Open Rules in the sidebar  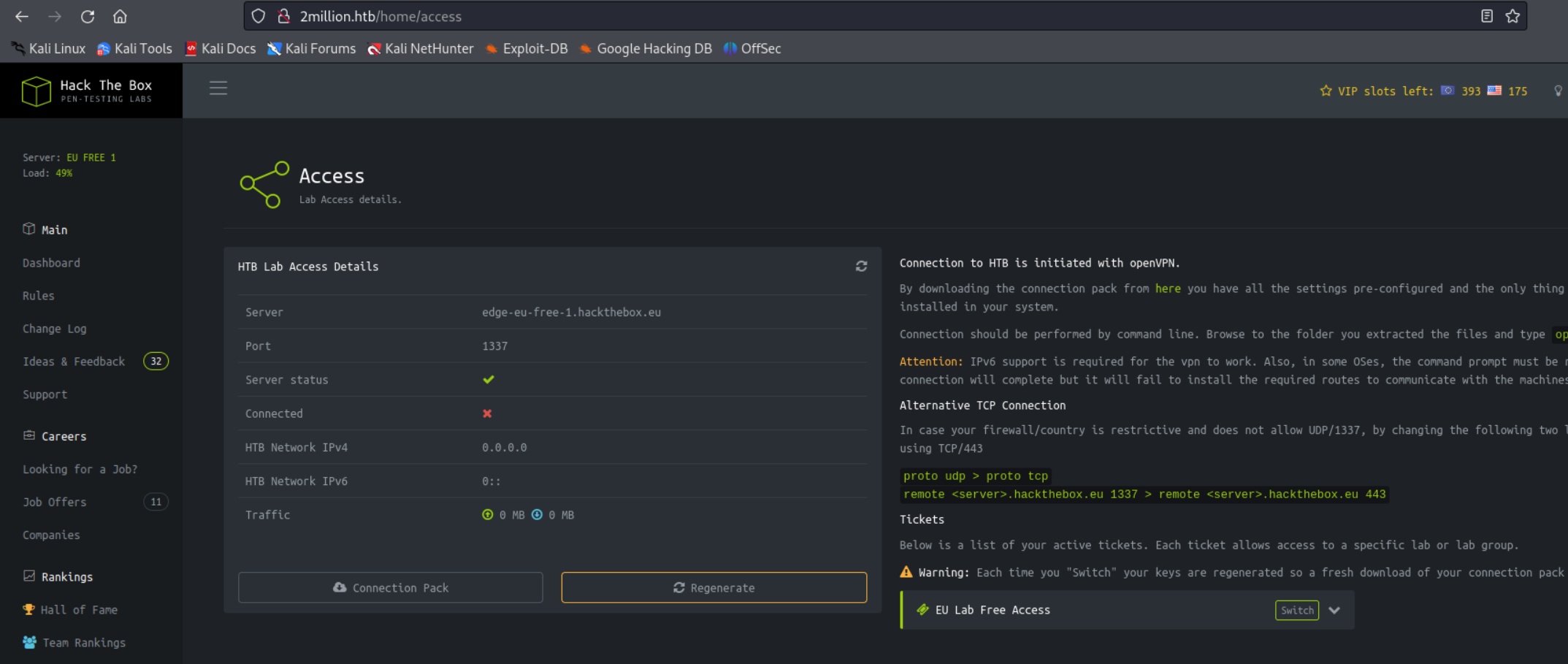(x=38, y=296)
